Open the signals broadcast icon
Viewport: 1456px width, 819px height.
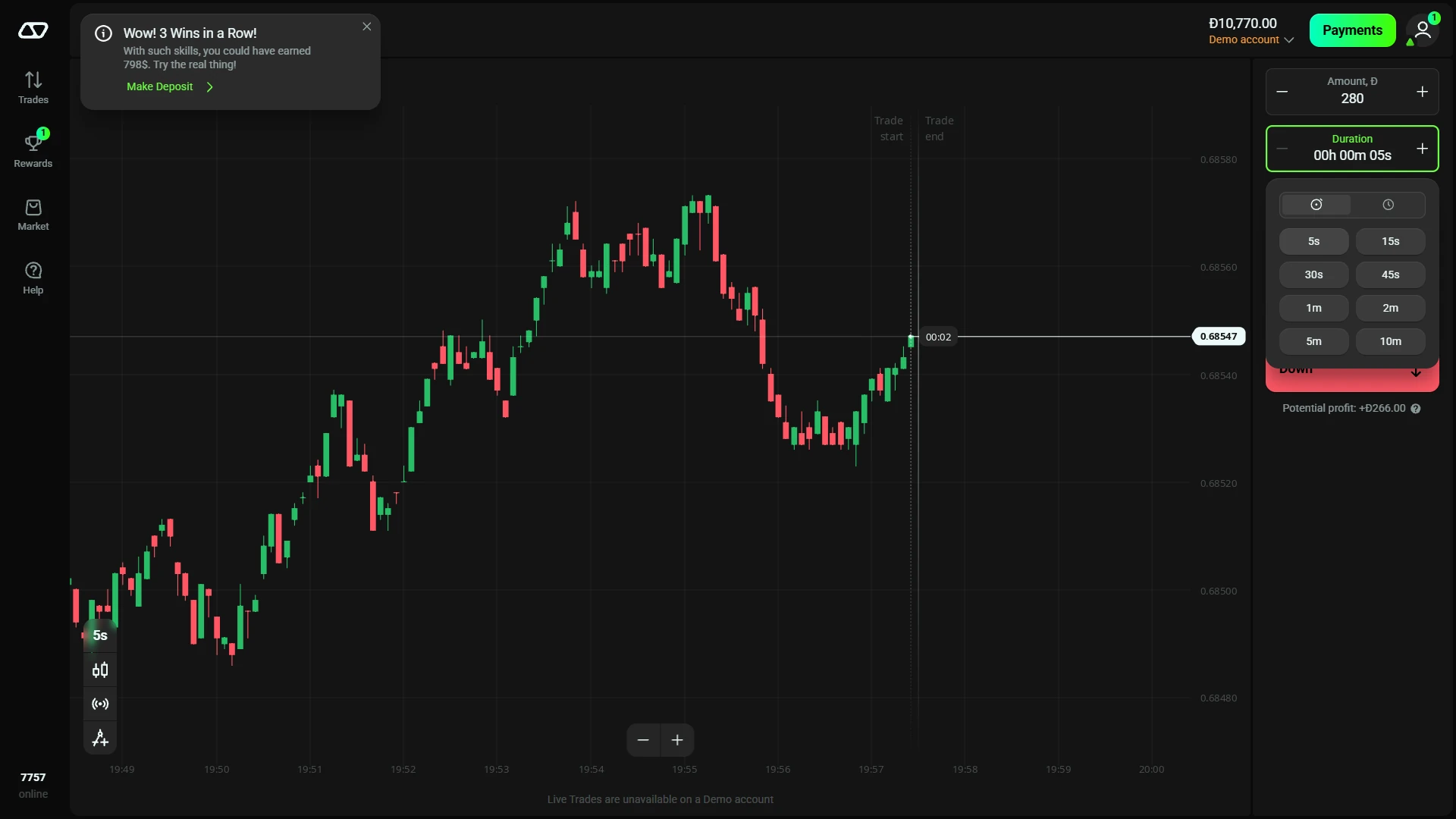pos(100,704)
